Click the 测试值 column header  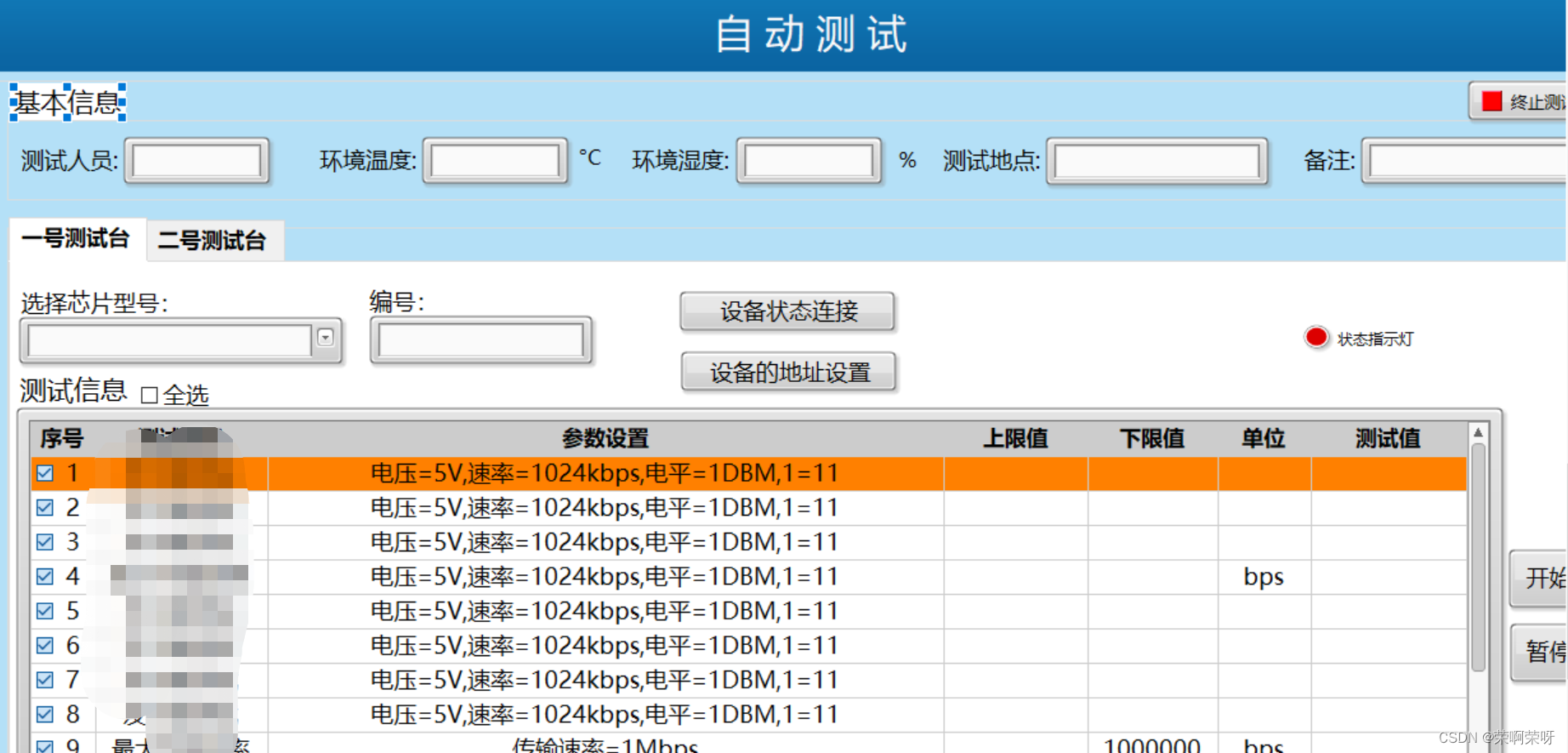click(x=1388, y=439)
